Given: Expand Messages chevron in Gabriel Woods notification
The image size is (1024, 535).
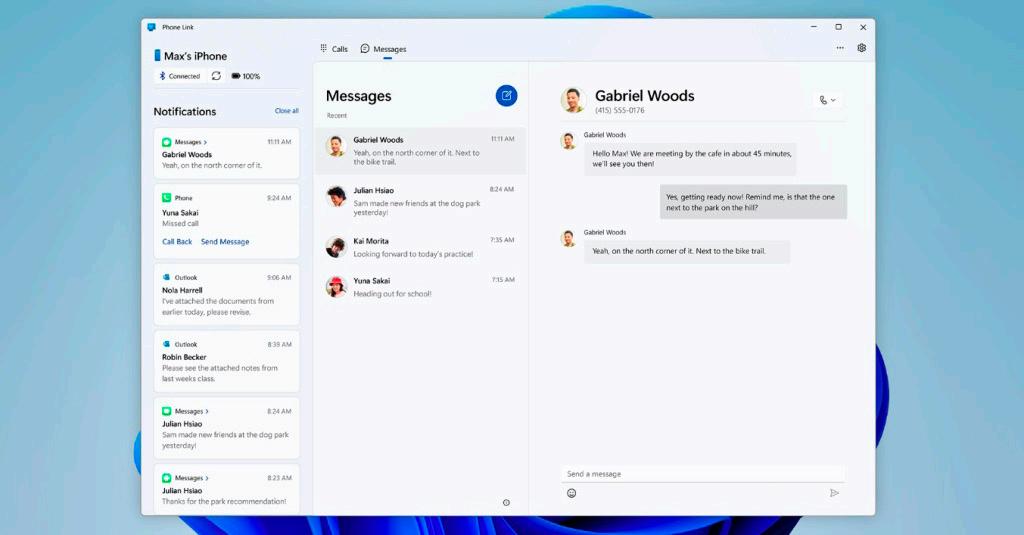Looking at the screenshot, I should click(x=205, y=142).
